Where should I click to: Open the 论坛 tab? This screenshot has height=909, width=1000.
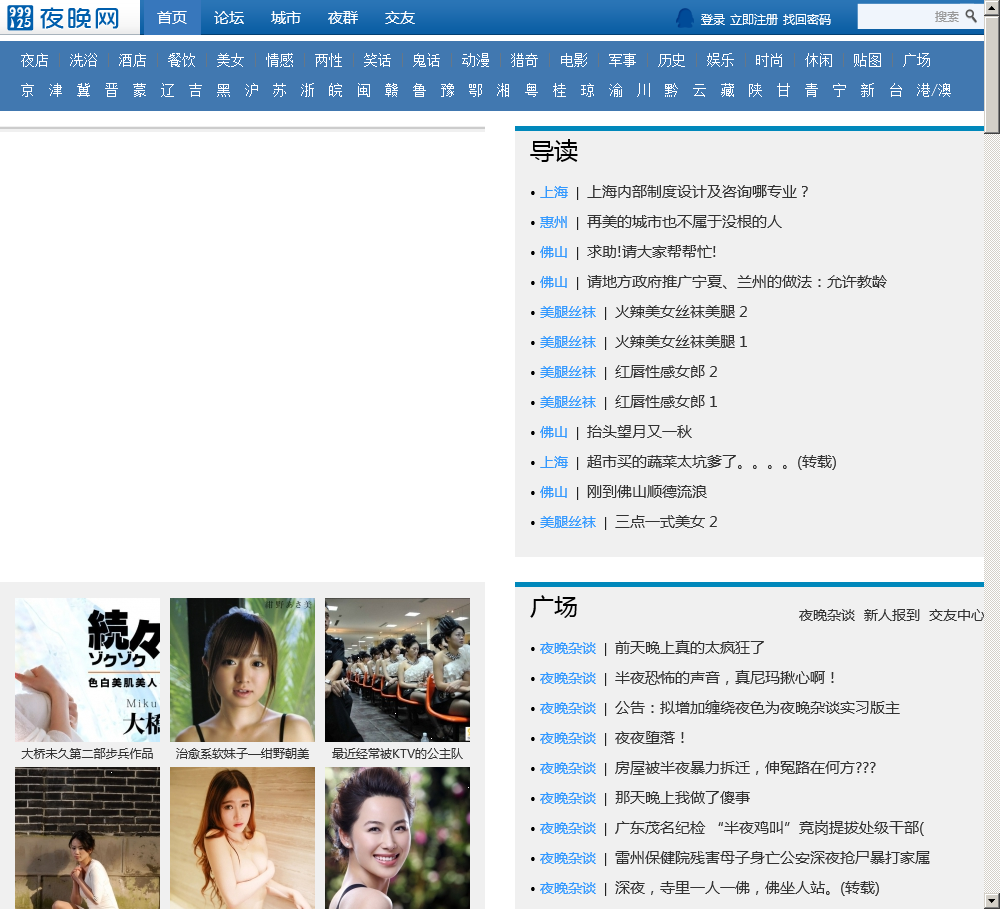pos(229,17)
